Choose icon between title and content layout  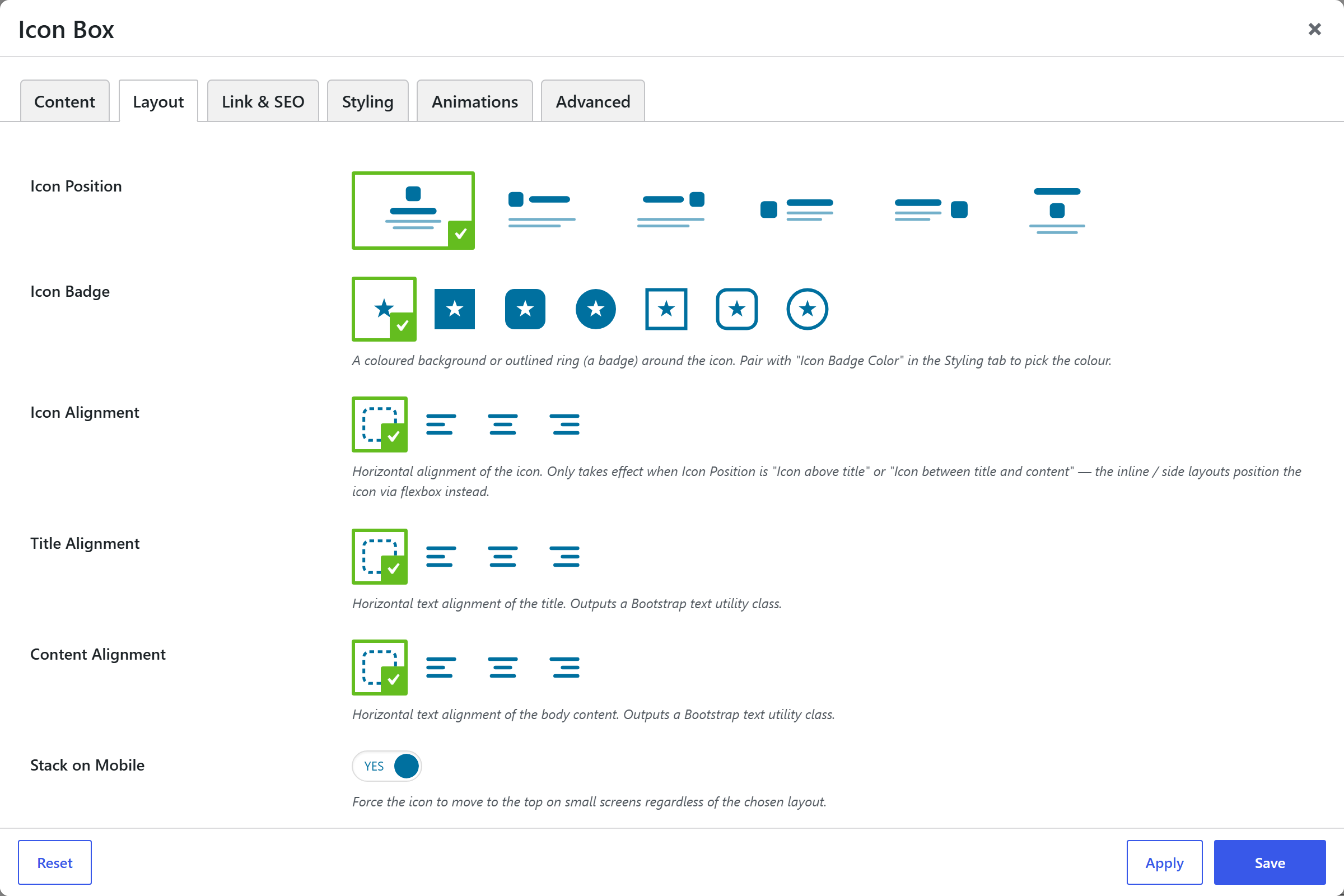(1057, 211)
